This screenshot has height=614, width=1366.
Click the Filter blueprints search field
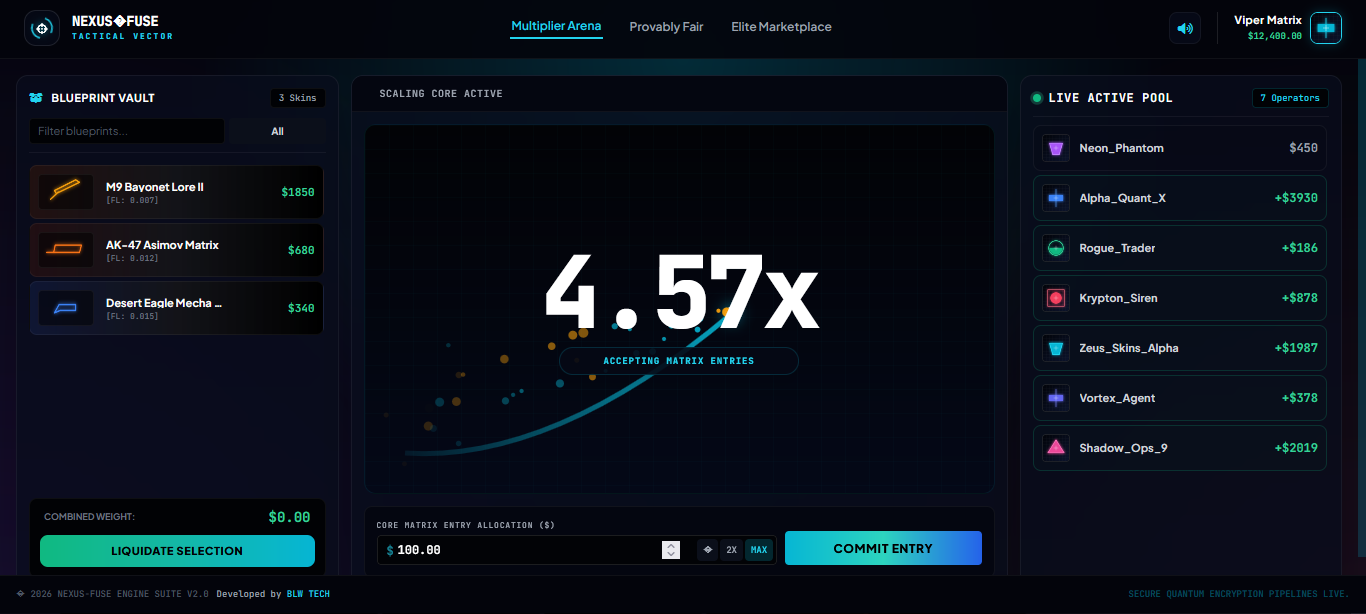127,131
